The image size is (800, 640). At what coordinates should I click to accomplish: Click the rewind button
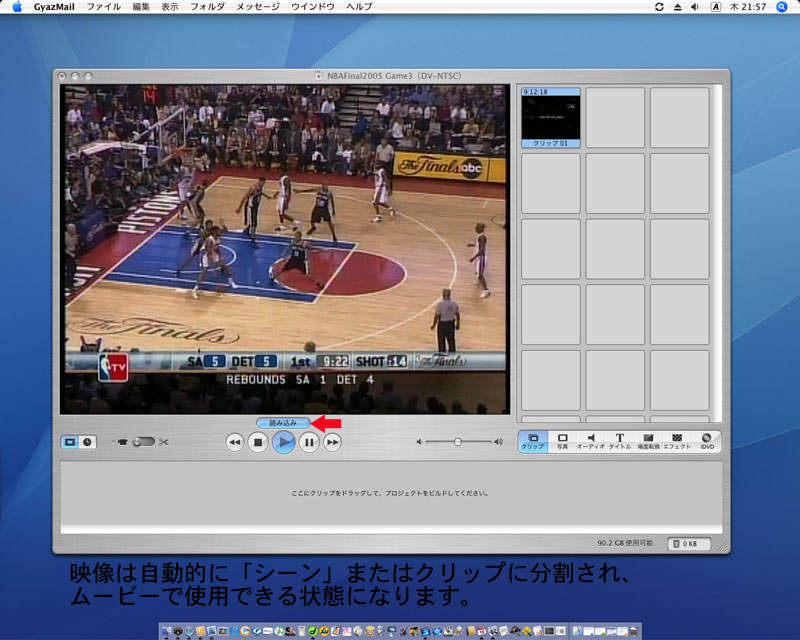pos(235,442)
